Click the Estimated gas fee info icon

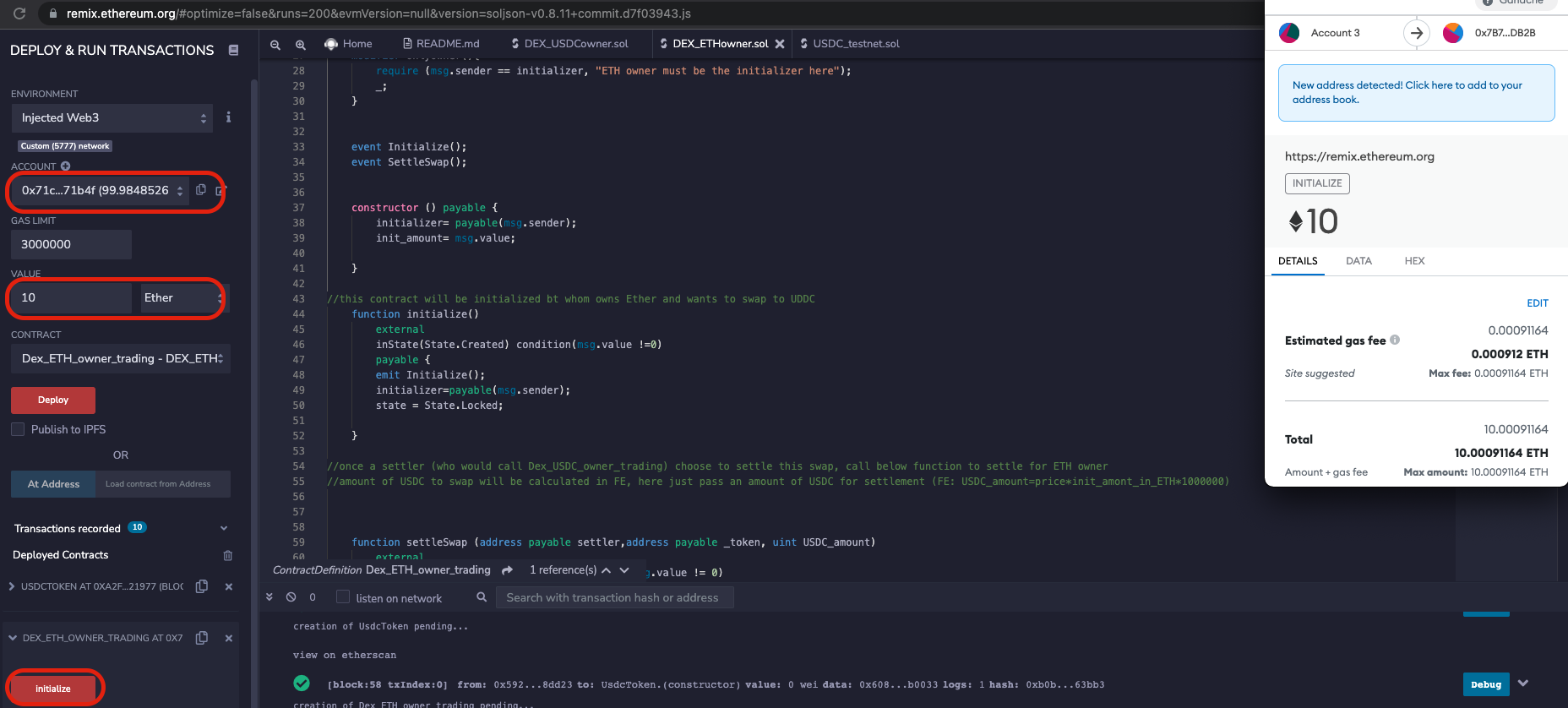point(1395,340)
